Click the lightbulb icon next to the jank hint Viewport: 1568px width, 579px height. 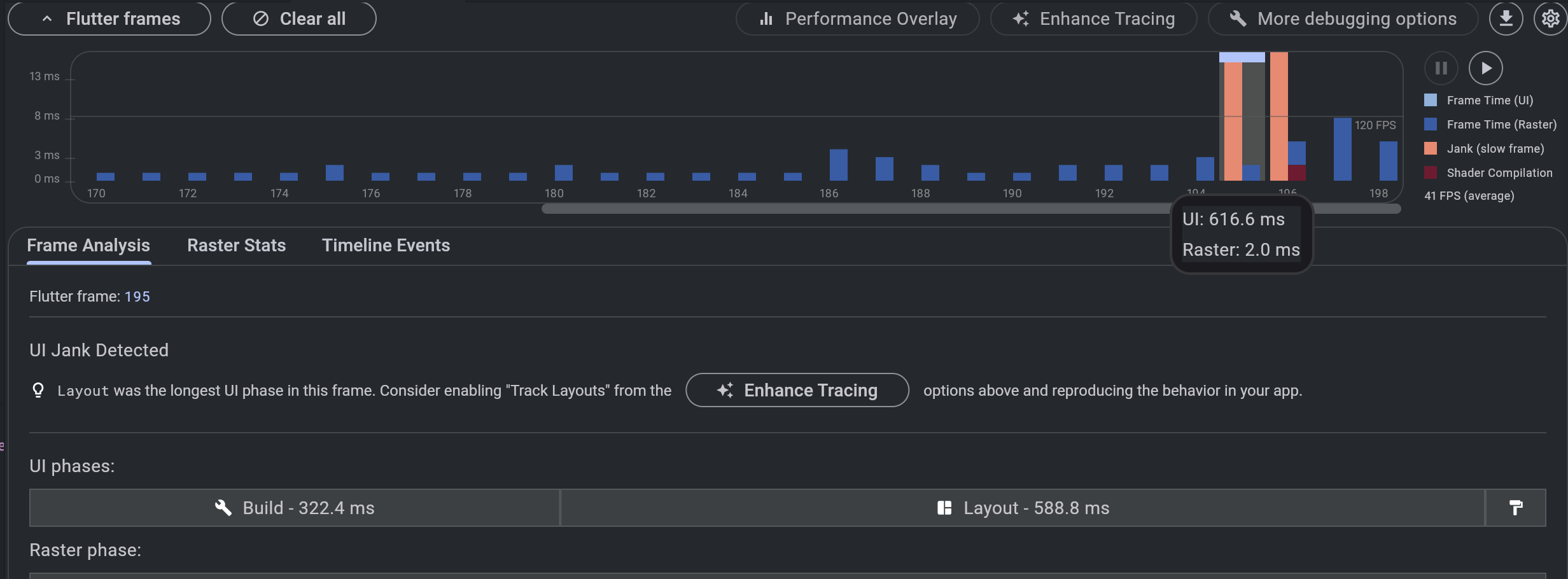tap(39, 390)
